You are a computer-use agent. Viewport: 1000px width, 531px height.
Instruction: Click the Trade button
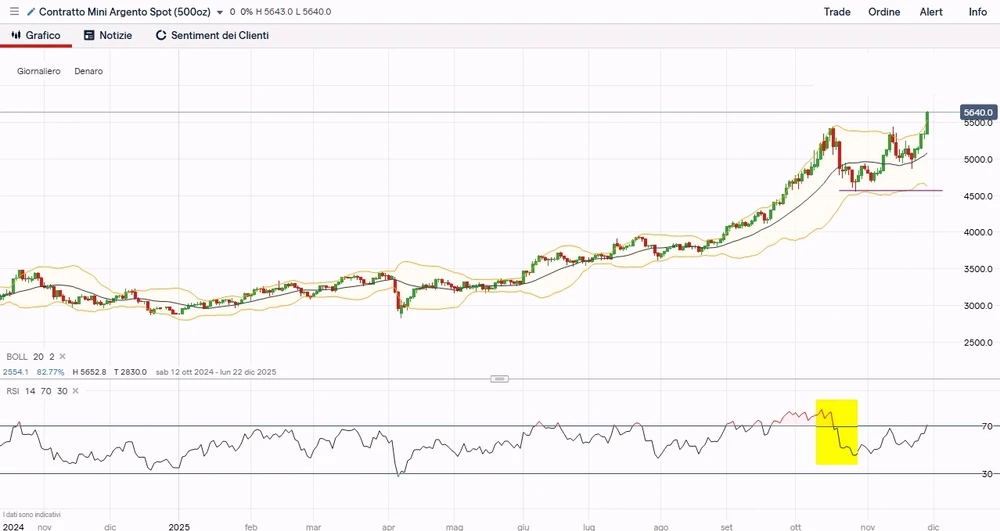pos(837,12)
